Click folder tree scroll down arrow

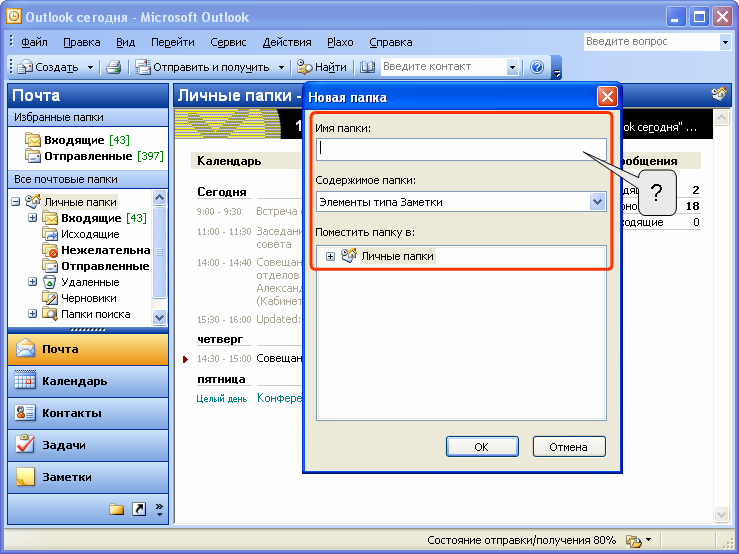tap(159, 318)
